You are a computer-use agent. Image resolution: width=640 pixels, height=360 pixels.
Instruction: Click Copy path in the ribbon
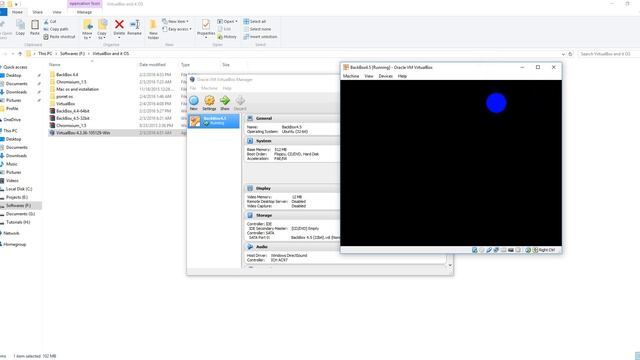[56, 29]
